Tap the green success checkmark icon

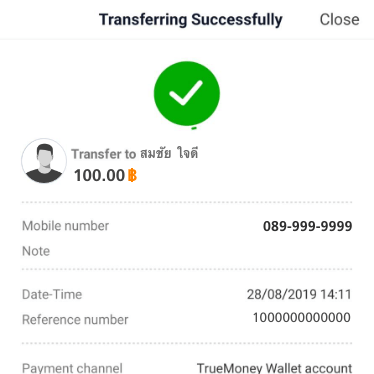pyautogui.click(x=187, y=93)
